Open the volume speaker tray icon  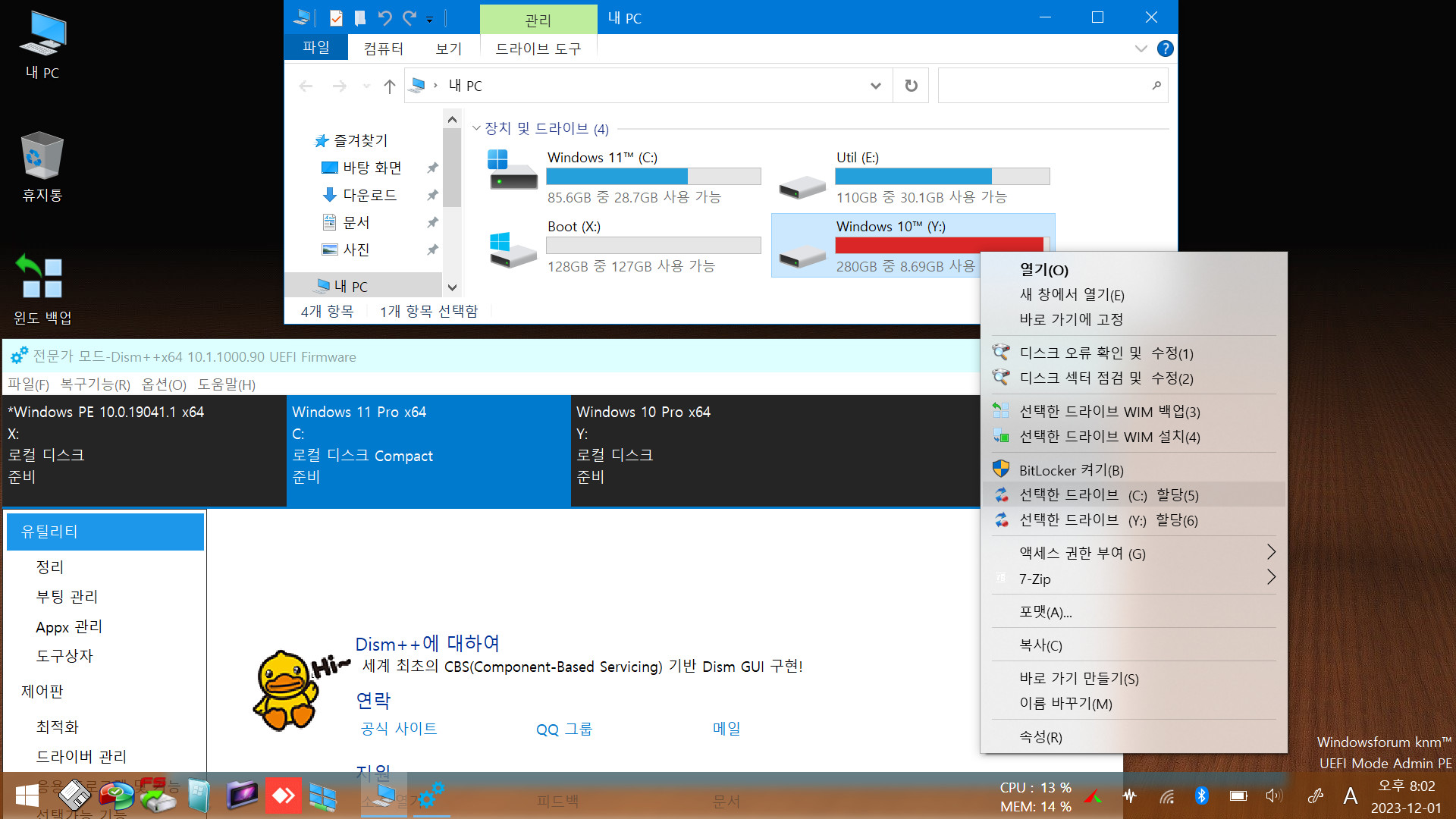pos(1273,795)
